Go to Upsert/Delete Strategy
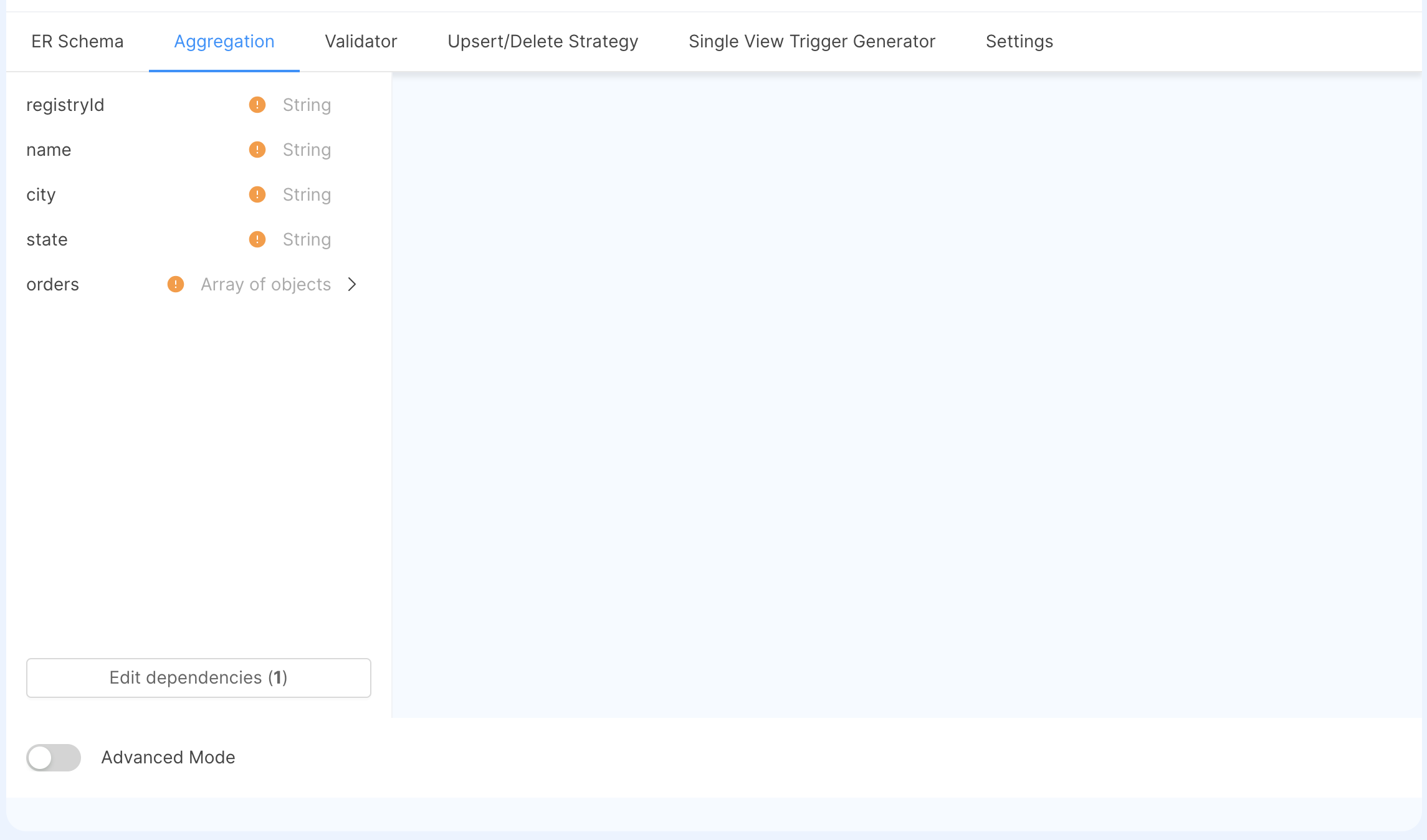 tap(542, 41)
